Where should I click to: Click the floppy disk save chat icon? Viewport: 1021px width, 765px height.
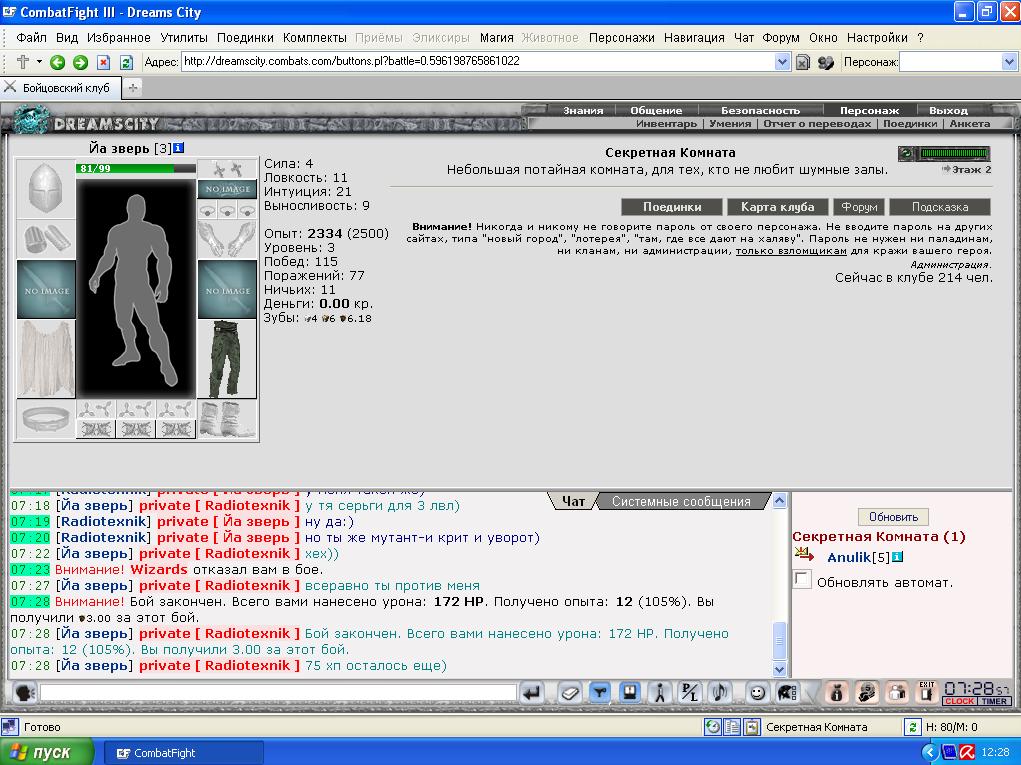[630, 693]
